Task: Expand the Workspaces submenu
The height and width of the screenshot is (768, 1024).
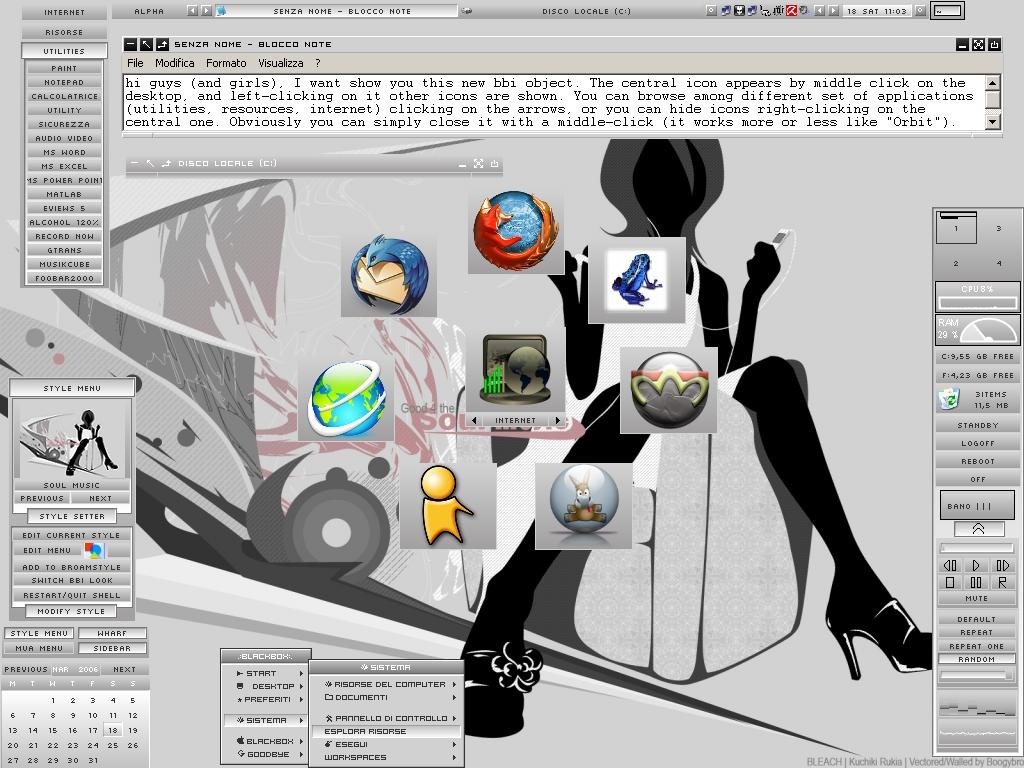Action: point(387,758)
